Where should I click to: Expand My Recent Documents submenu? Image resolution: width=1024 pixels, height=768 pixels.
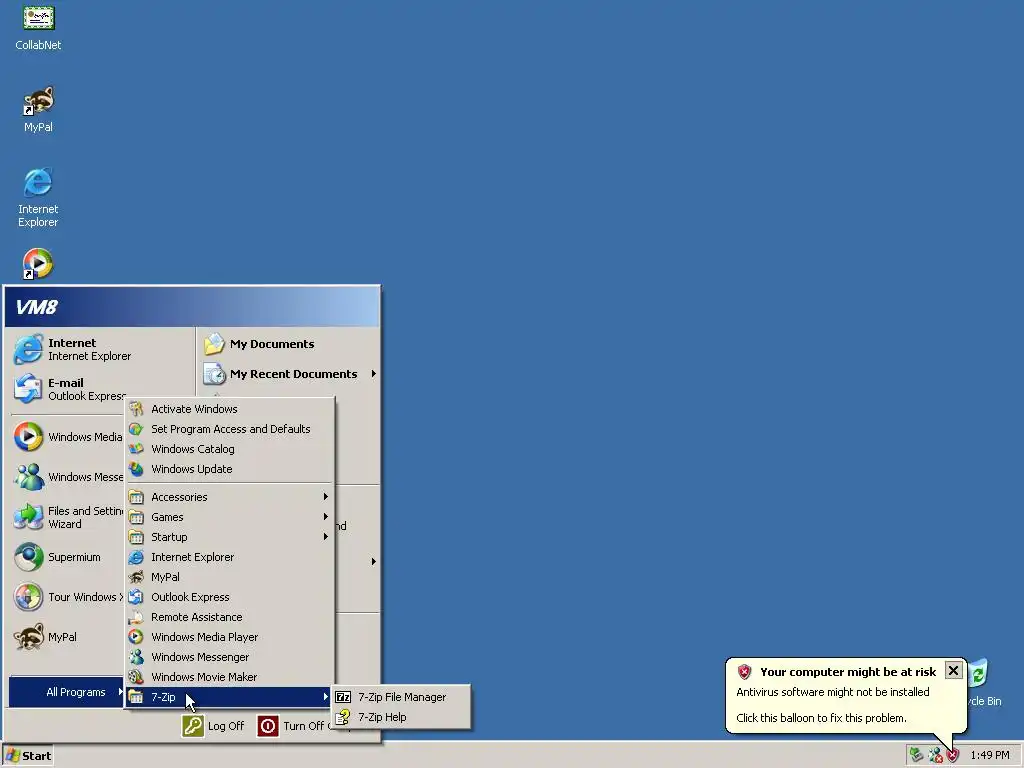290,374
